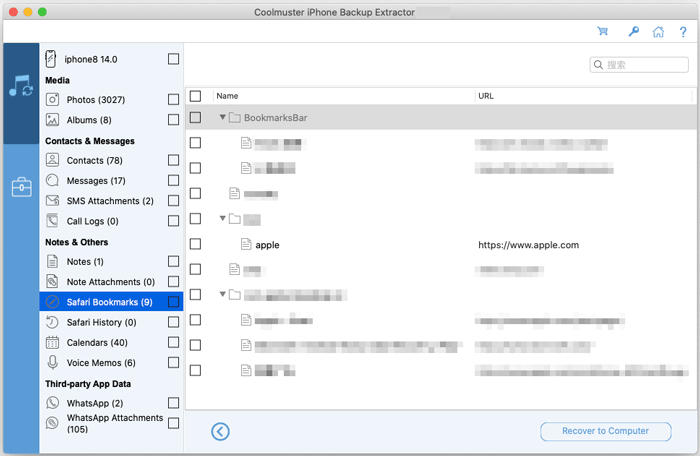Go to the home icon
700x456 pixels.
[658, 32]
